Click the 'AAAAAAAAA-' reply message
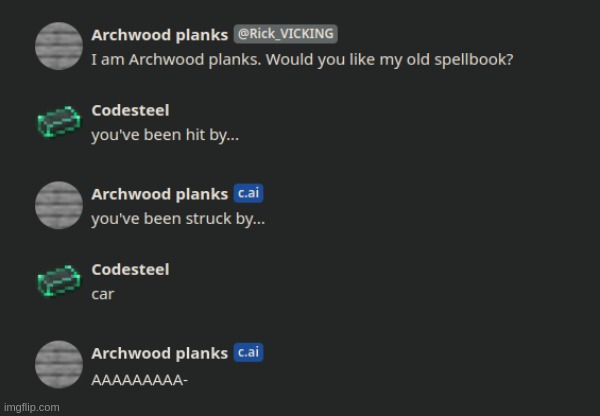The image size is (600, 416). 139,380
